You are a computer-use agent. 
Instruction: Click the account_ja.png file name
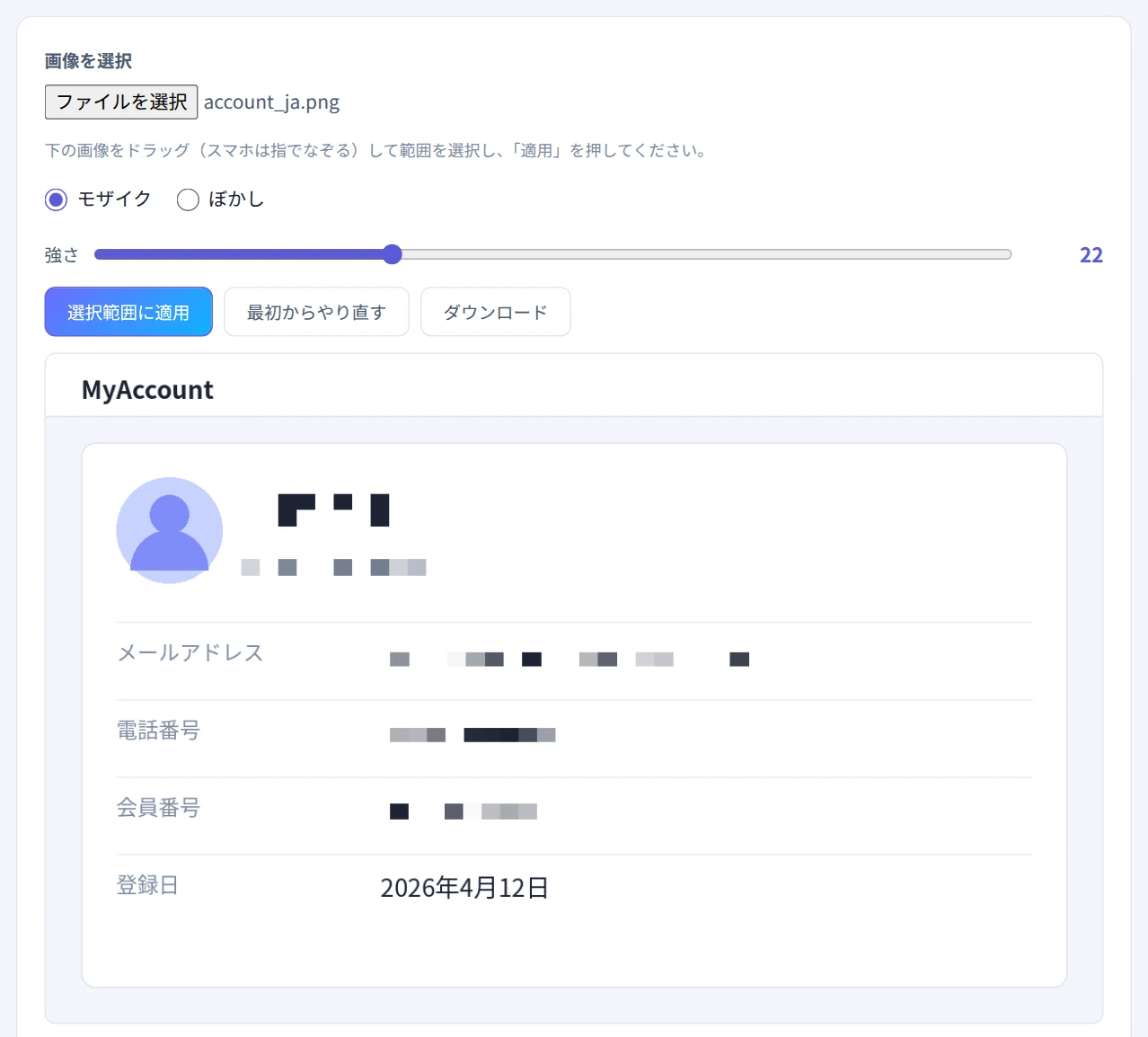pyautogui.click(x=271, y=102)
